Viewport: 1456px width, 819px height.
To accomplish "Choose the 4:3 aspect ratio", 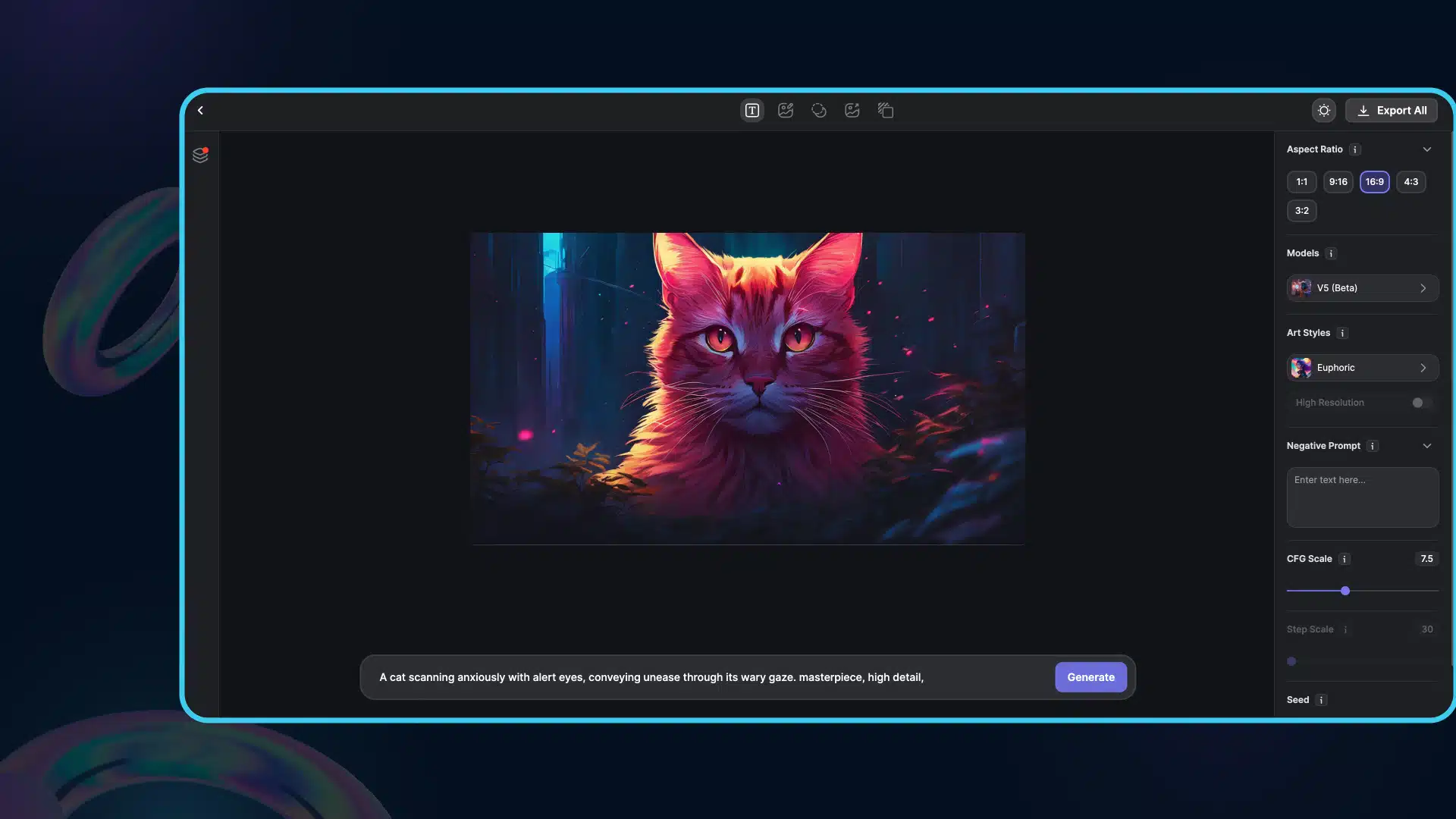I will [x=1410, y=181].
